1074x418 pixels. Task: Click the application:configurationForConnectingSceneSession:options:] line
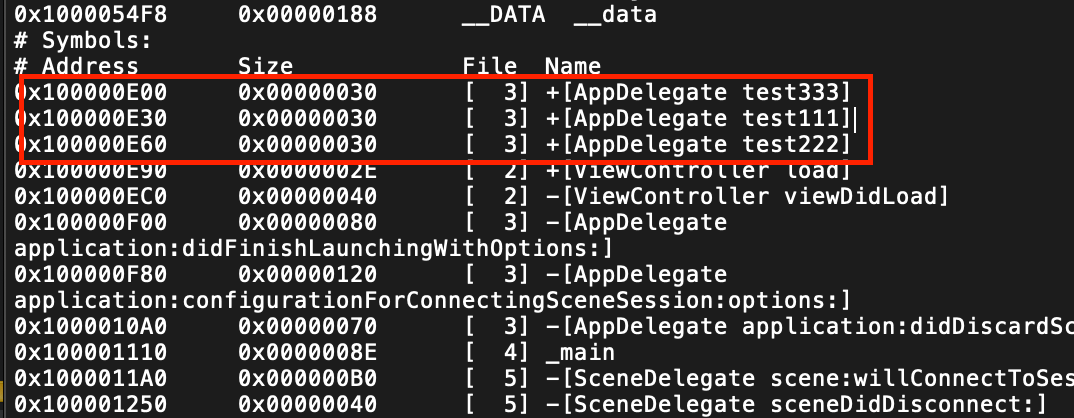point(432,301)
